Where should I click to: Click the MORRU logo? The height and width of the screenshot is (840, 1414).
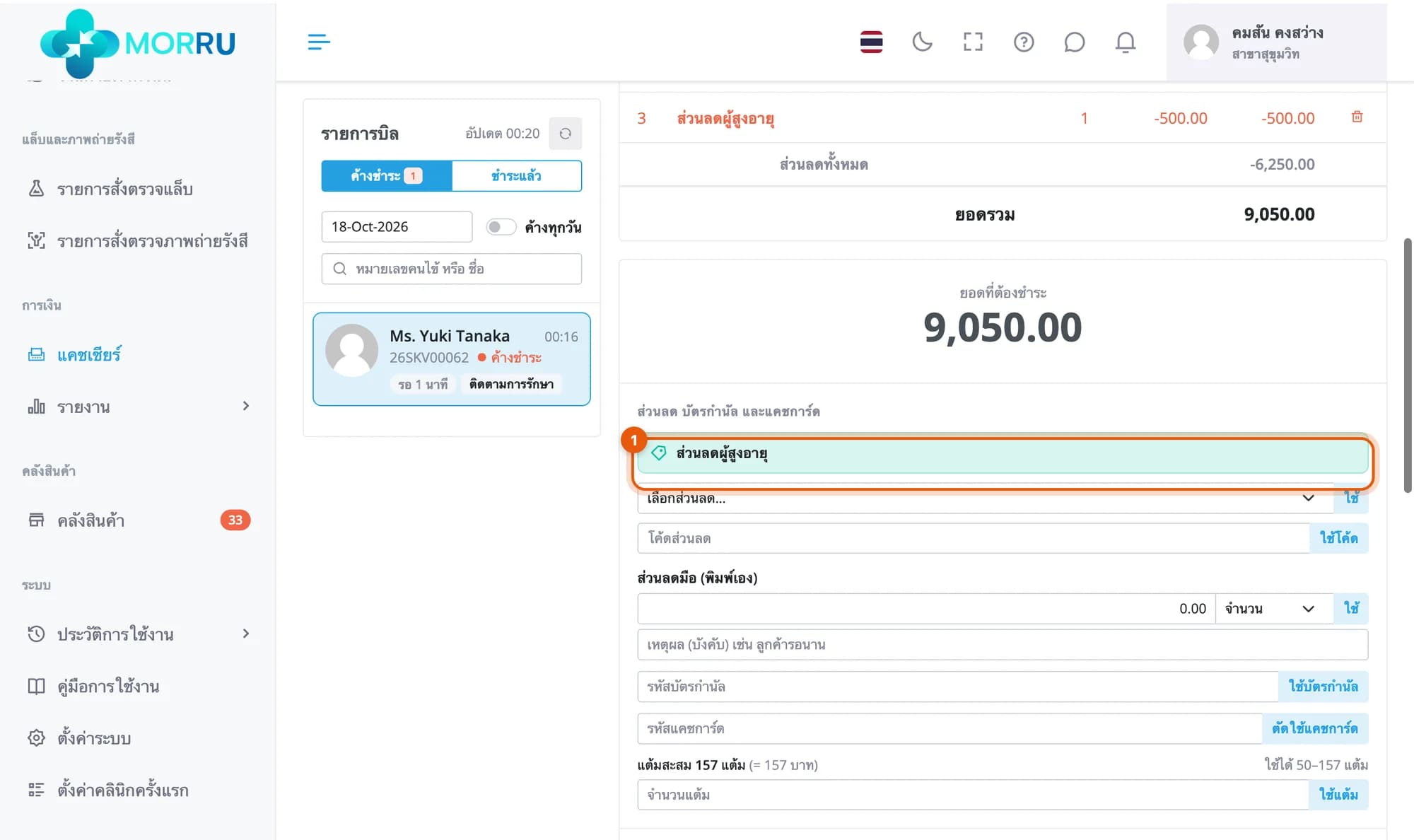(138, 43)
